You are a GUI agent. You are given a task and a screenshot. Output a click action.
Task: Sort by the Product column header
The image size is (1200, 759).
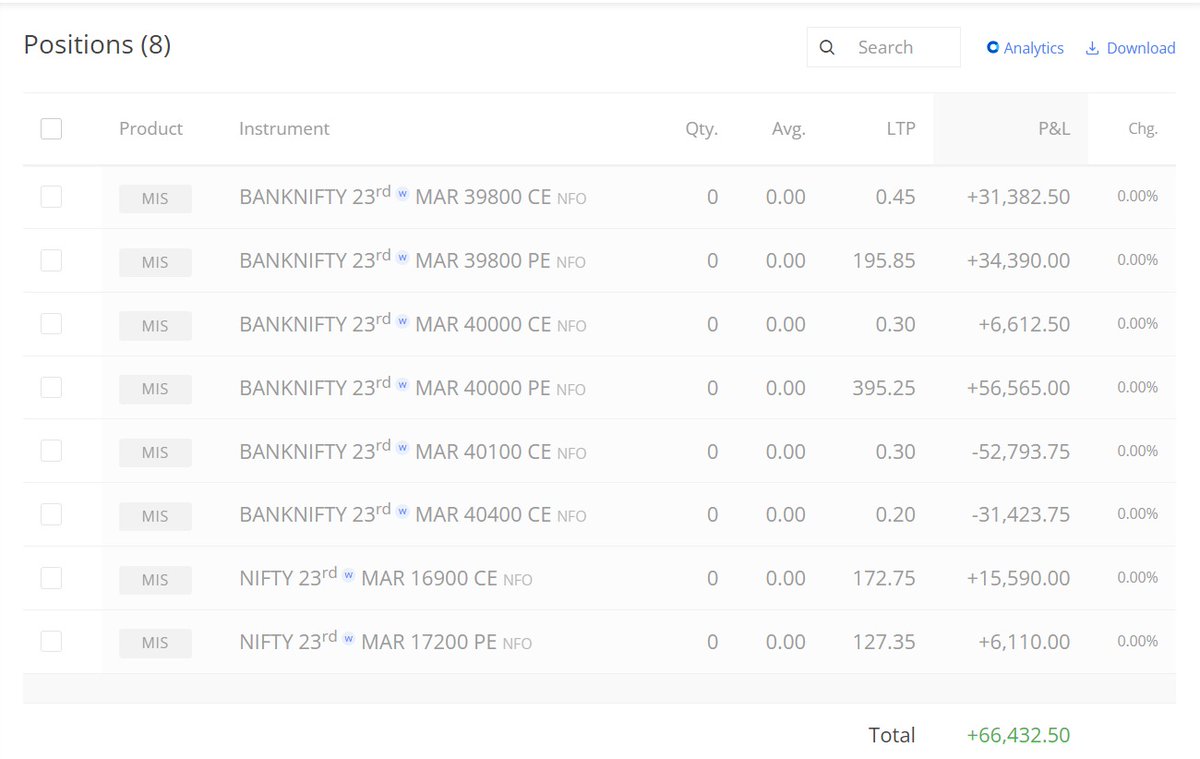tap(151, 128)
